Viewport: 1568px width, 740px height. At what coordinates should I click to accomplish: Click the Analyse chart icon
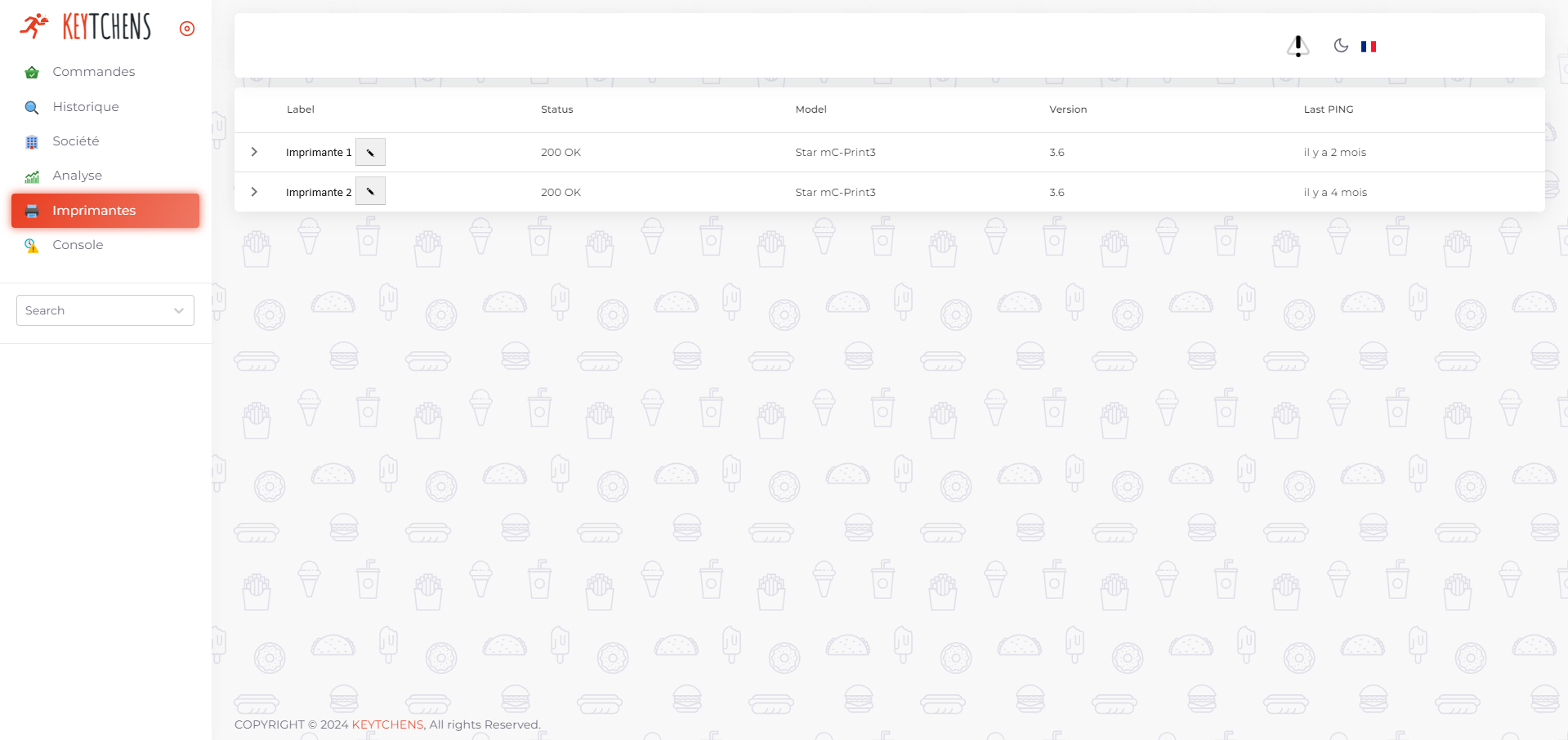pyautogui.click(x=32, y=176)
